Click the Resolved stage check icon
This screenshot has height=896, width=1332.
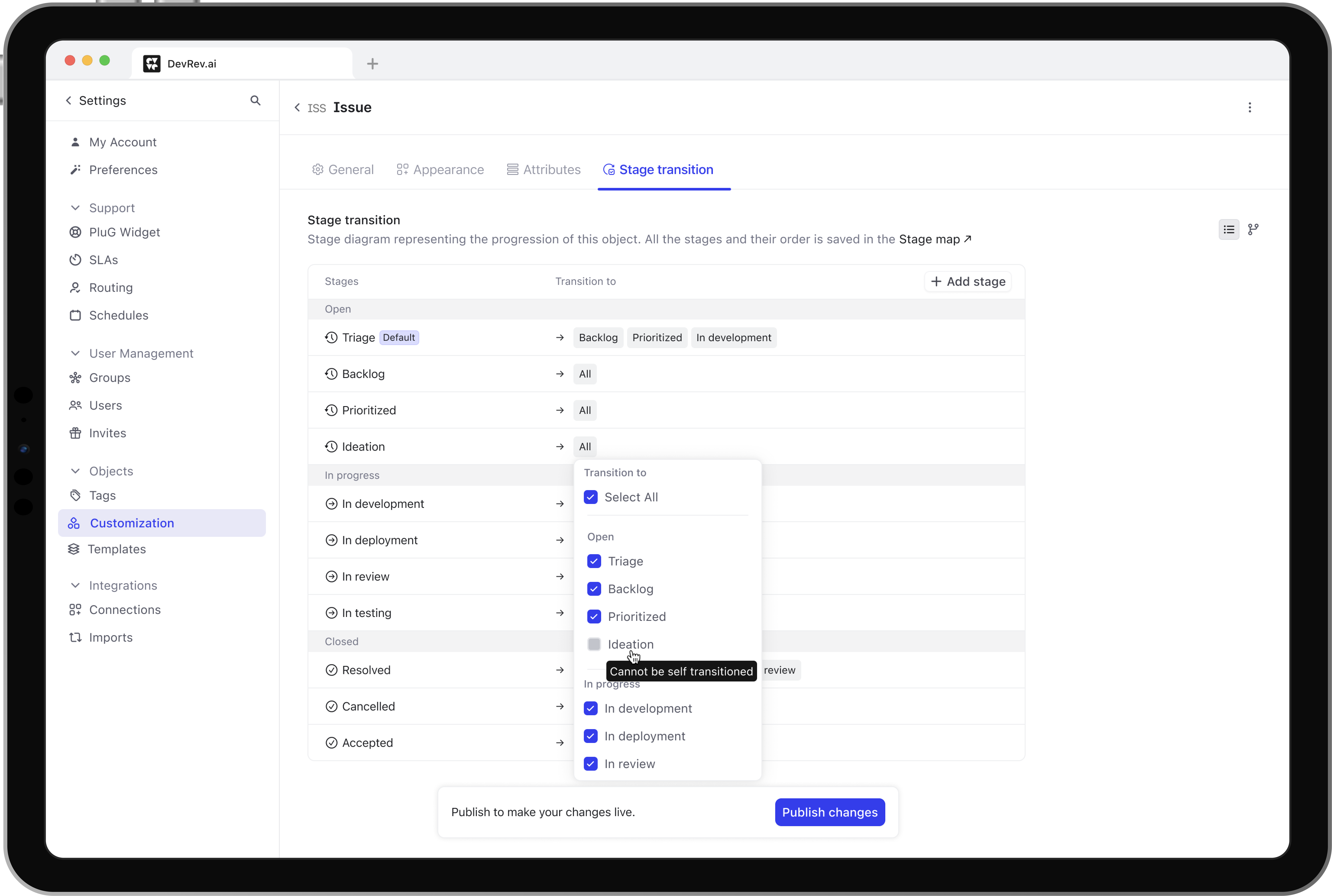[x=331, y=670]
